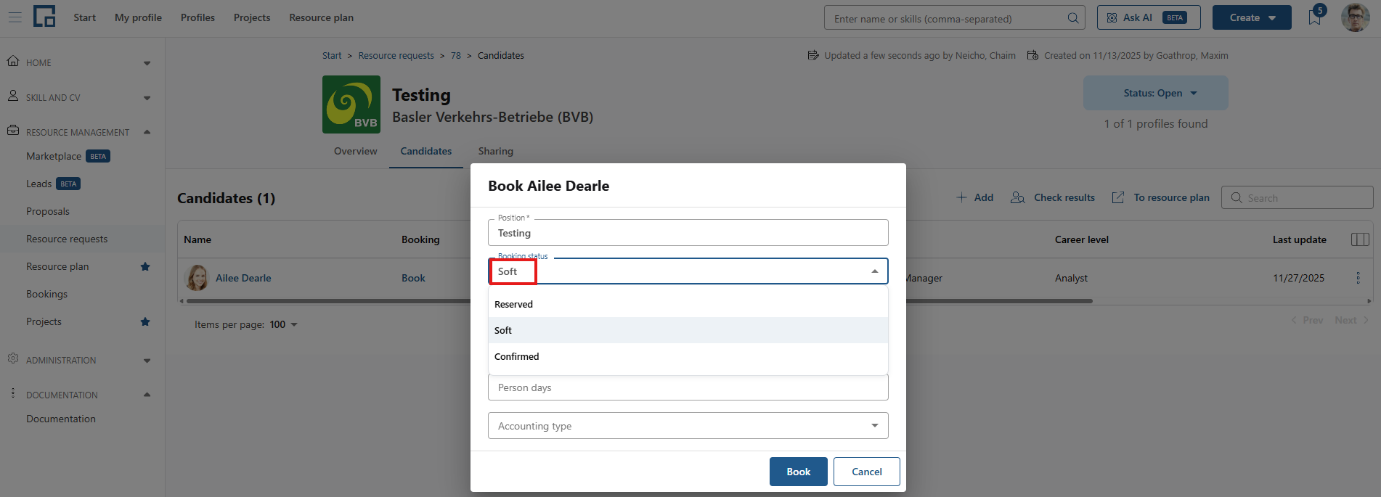Viewport: 1381px width, 497px height.
Task: Open Marketplace in sidebar
Action: [x=54, y=156]
